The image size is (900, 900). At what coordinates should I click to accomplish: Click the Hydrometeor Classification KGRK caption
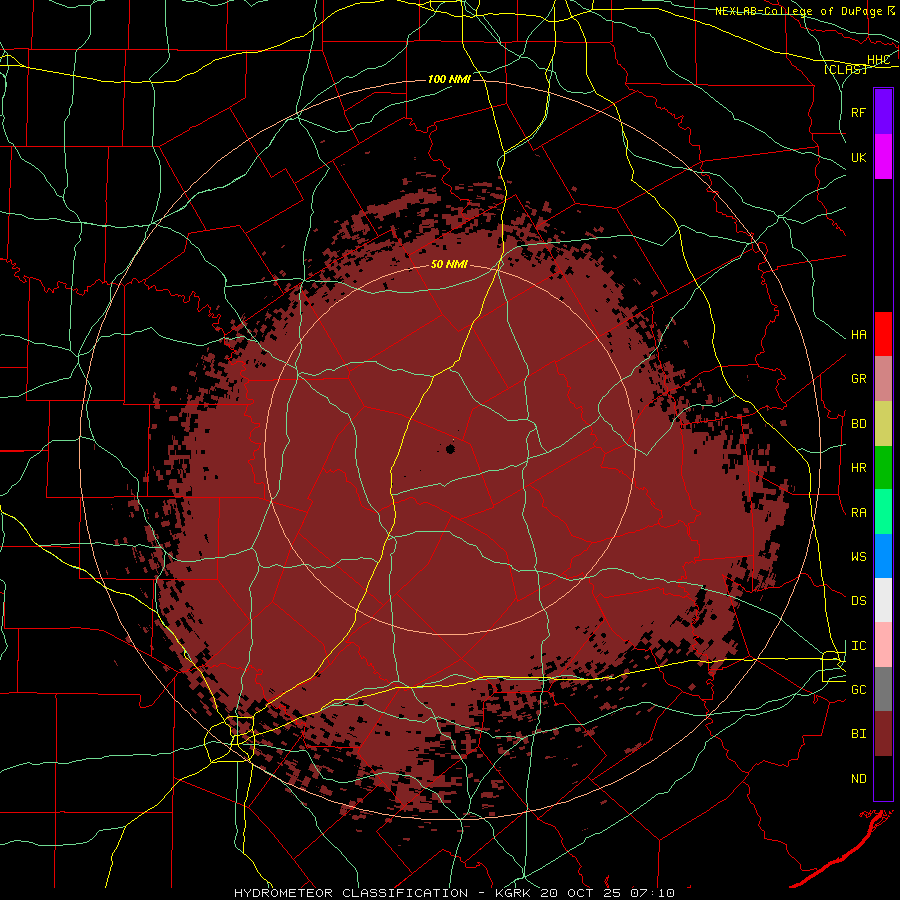[x=454, y=893]
